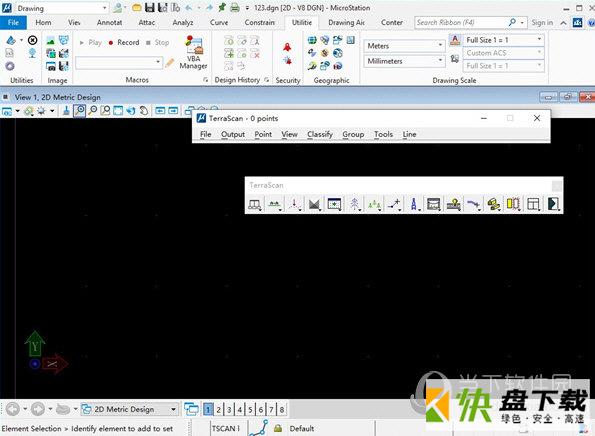Switch to the Annotate ribbon tab
The image size is (595, 436).
click(x=109, y=22)
